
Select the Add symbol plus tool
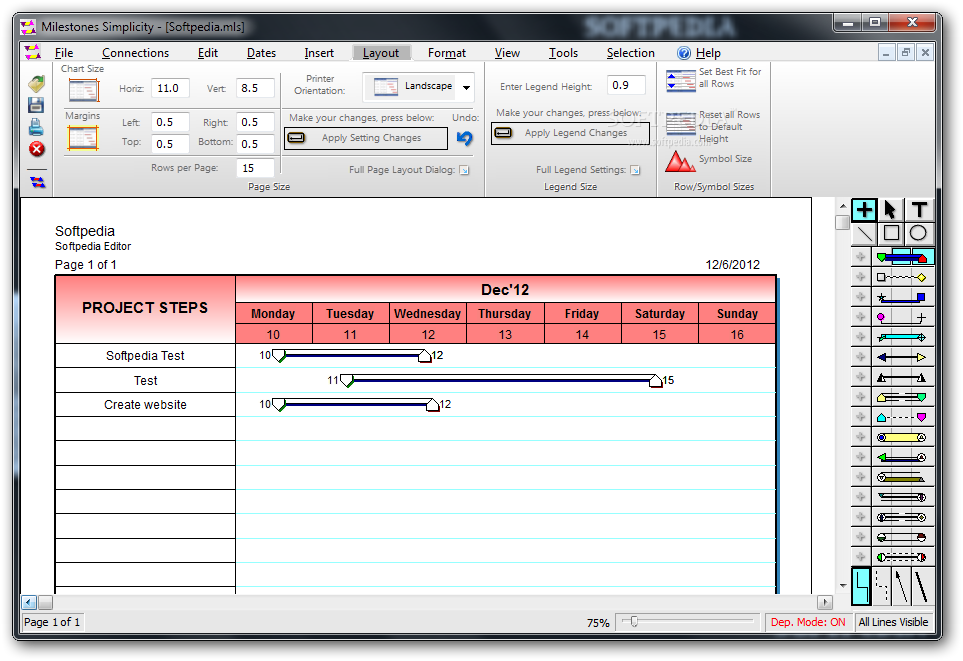point(864,210)
